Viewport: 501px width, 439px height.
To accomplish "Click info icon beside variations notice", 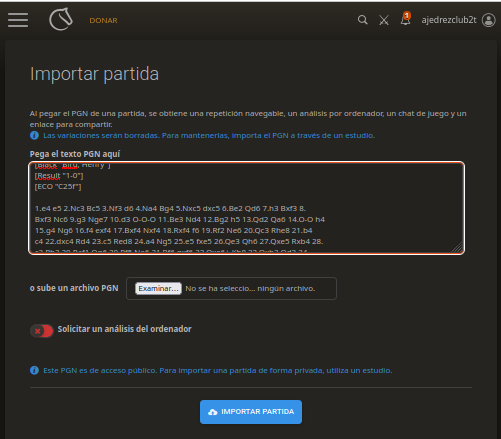I will pyautogui.click(x=34, y=135).
